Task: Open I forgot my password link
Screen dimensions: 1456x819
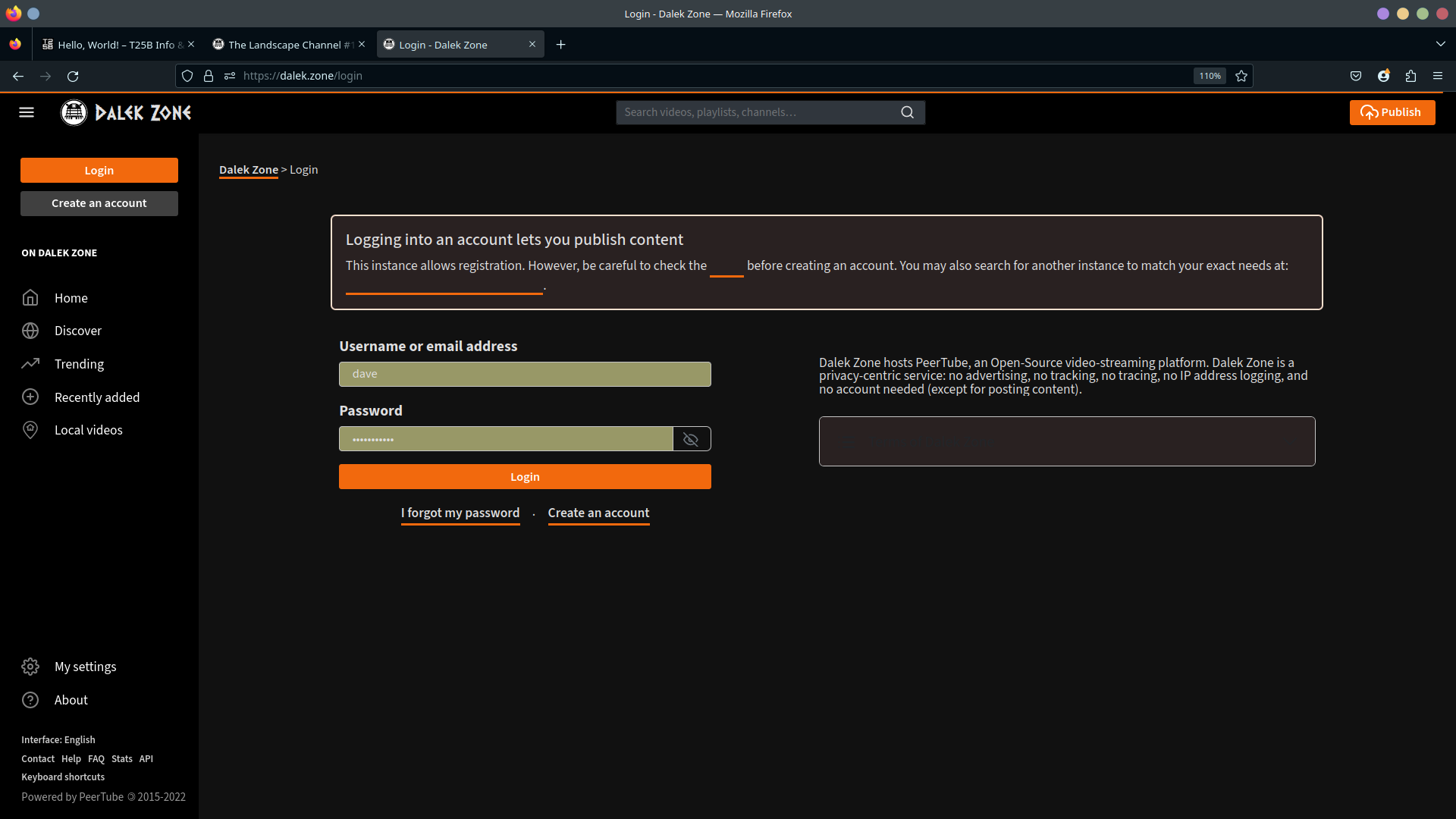Action: pyautogui.click(x=460, y=513)
